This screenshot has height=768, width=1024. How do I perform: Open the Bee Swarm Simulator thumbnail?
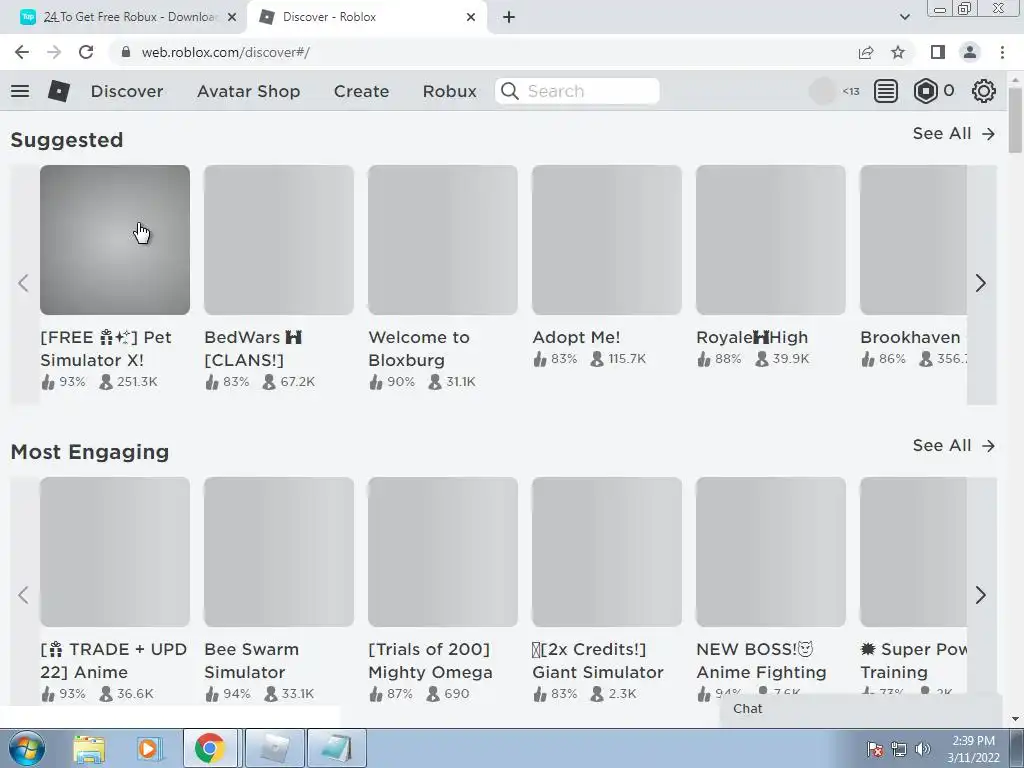279,552
